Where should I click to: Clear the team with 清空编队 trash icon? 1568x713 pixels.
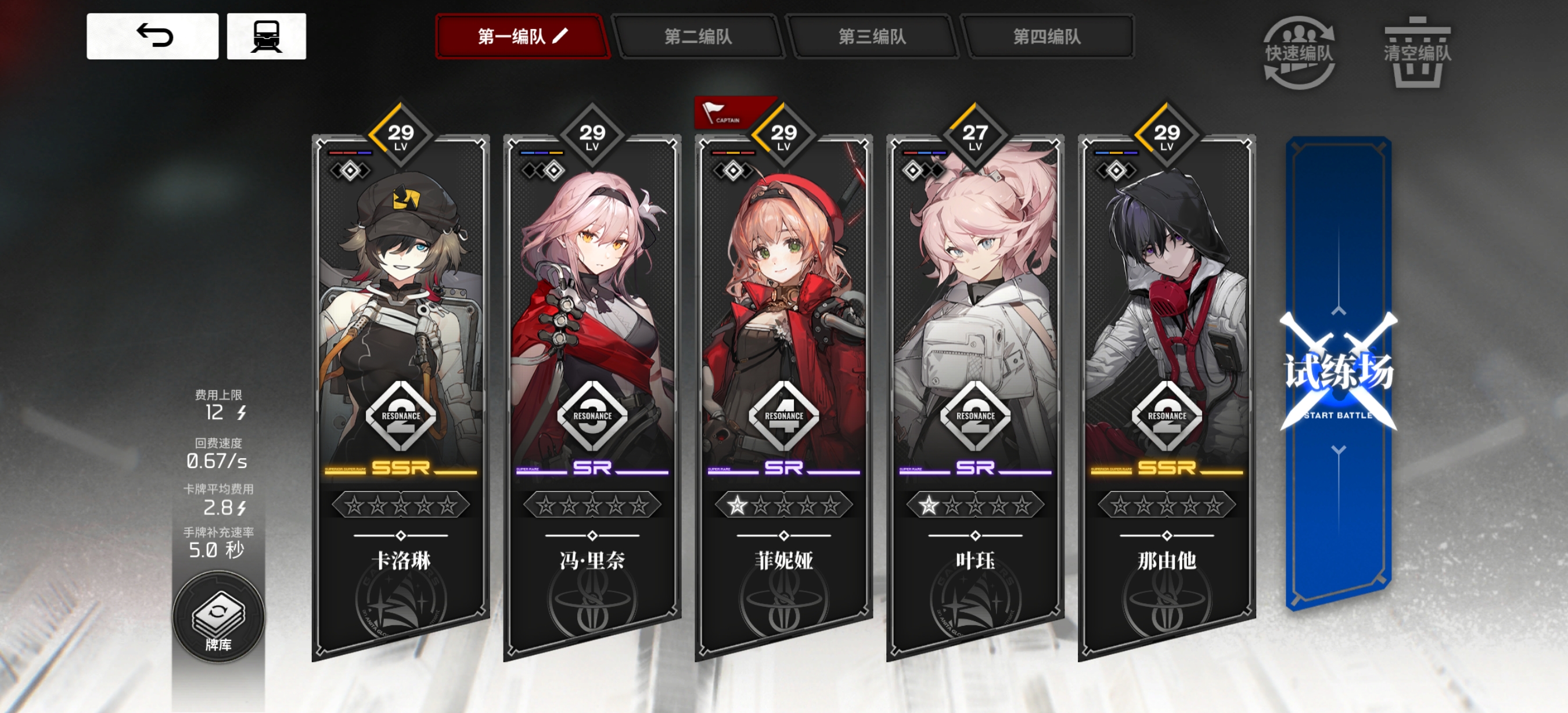[x=1417, y=53]
